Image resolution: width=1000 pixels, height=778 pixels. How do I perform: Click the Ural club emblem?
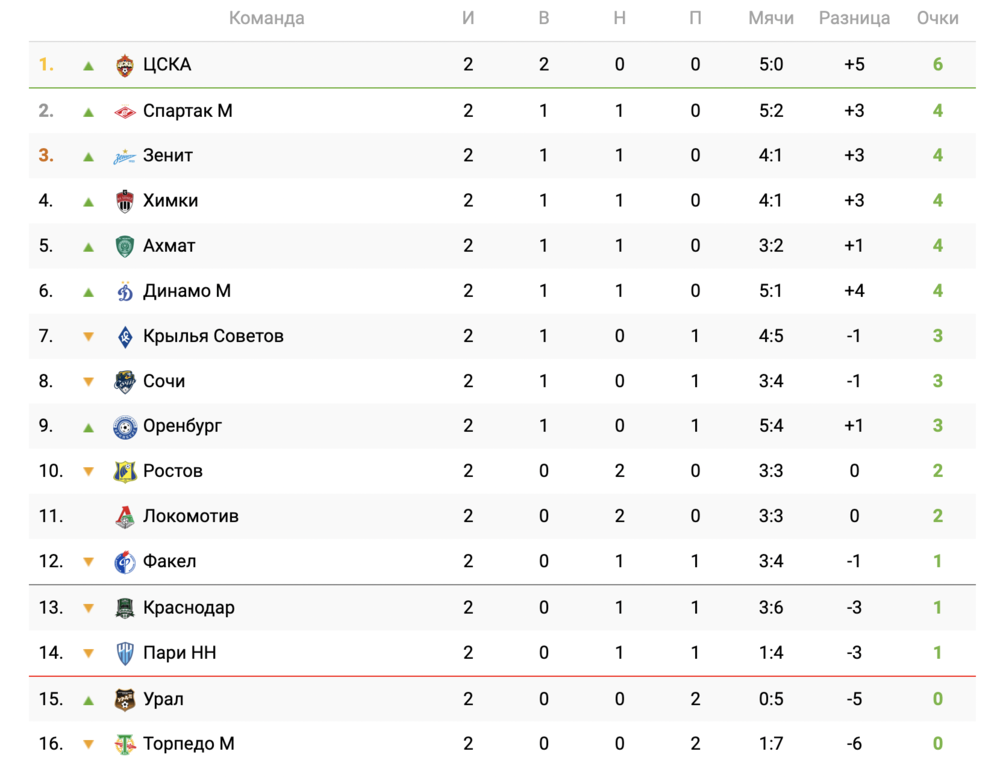point(124,699)
